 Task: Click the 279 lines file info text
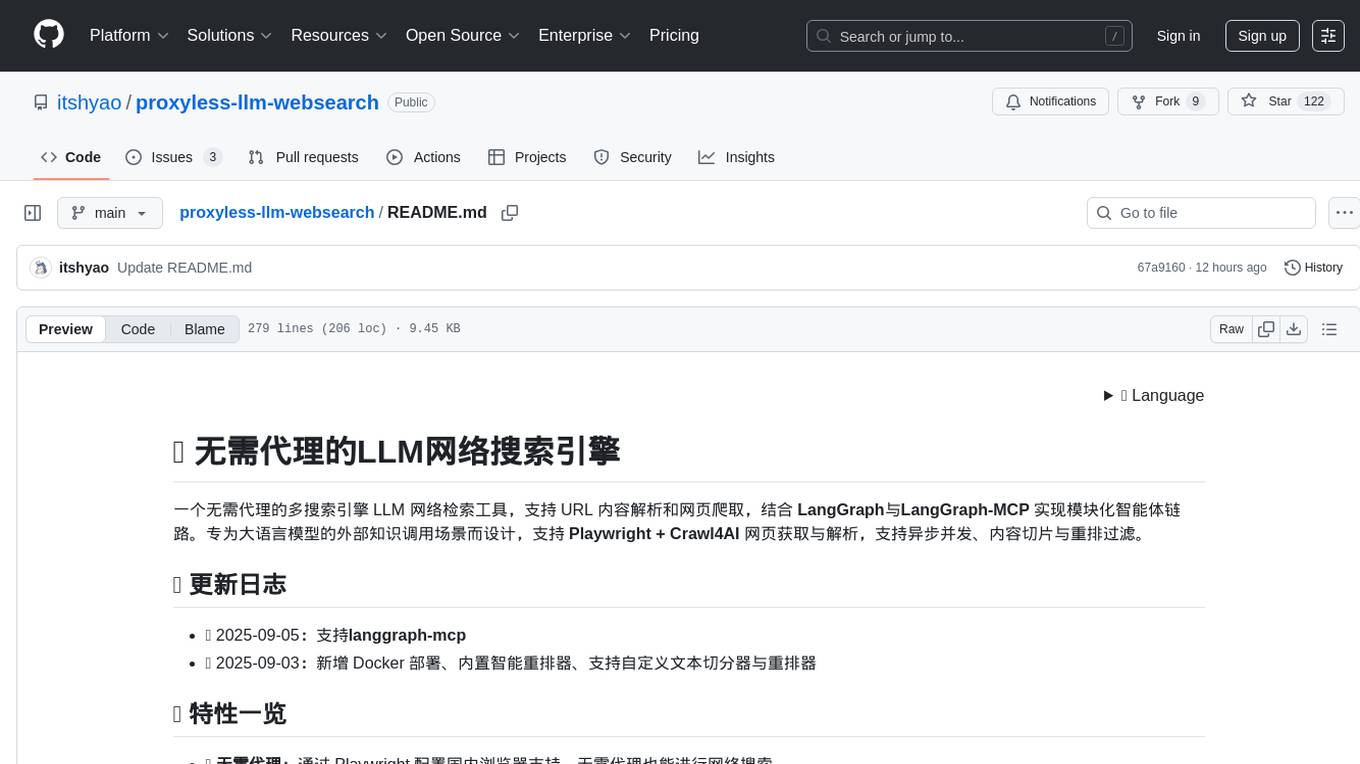click(x=354, y=329)
